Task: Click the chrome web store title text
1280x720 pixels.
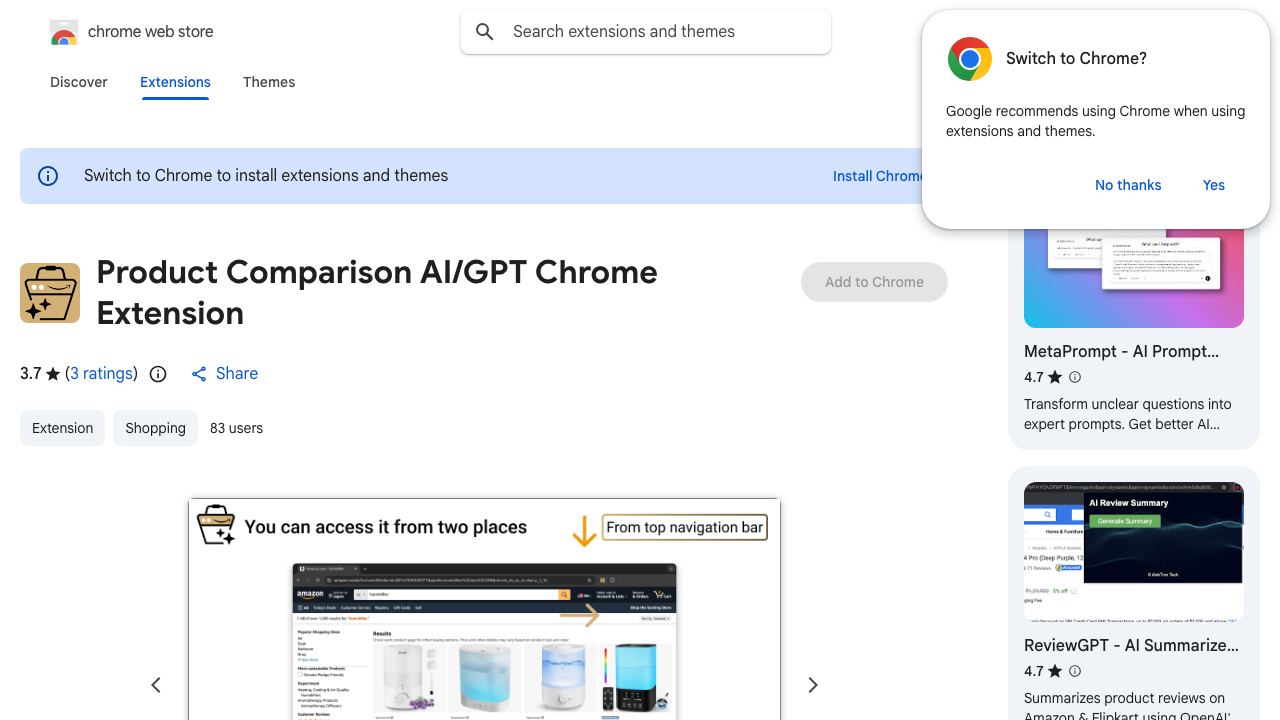Action: (151, 32)
